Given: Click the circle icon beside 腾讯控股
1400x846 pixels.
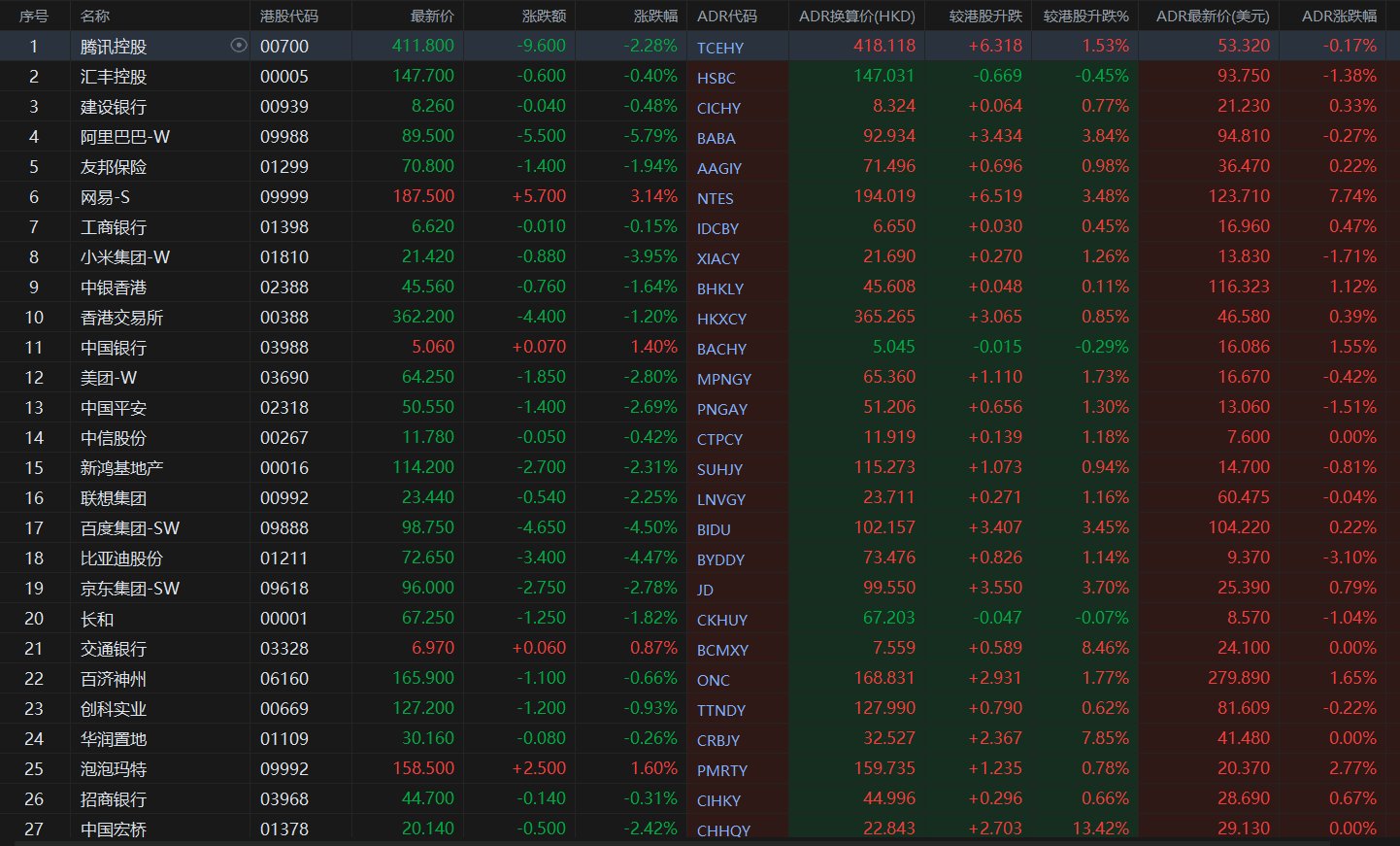Looking at the screenshot, I should [239, 46].
